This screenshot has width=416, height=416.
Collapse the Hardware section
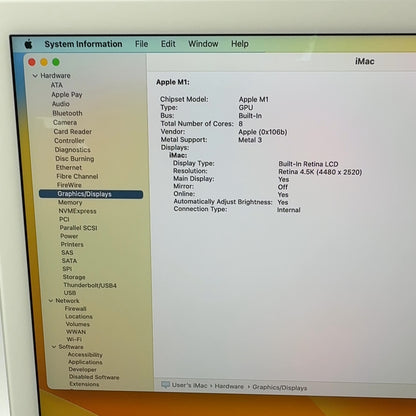coord(35,76)
